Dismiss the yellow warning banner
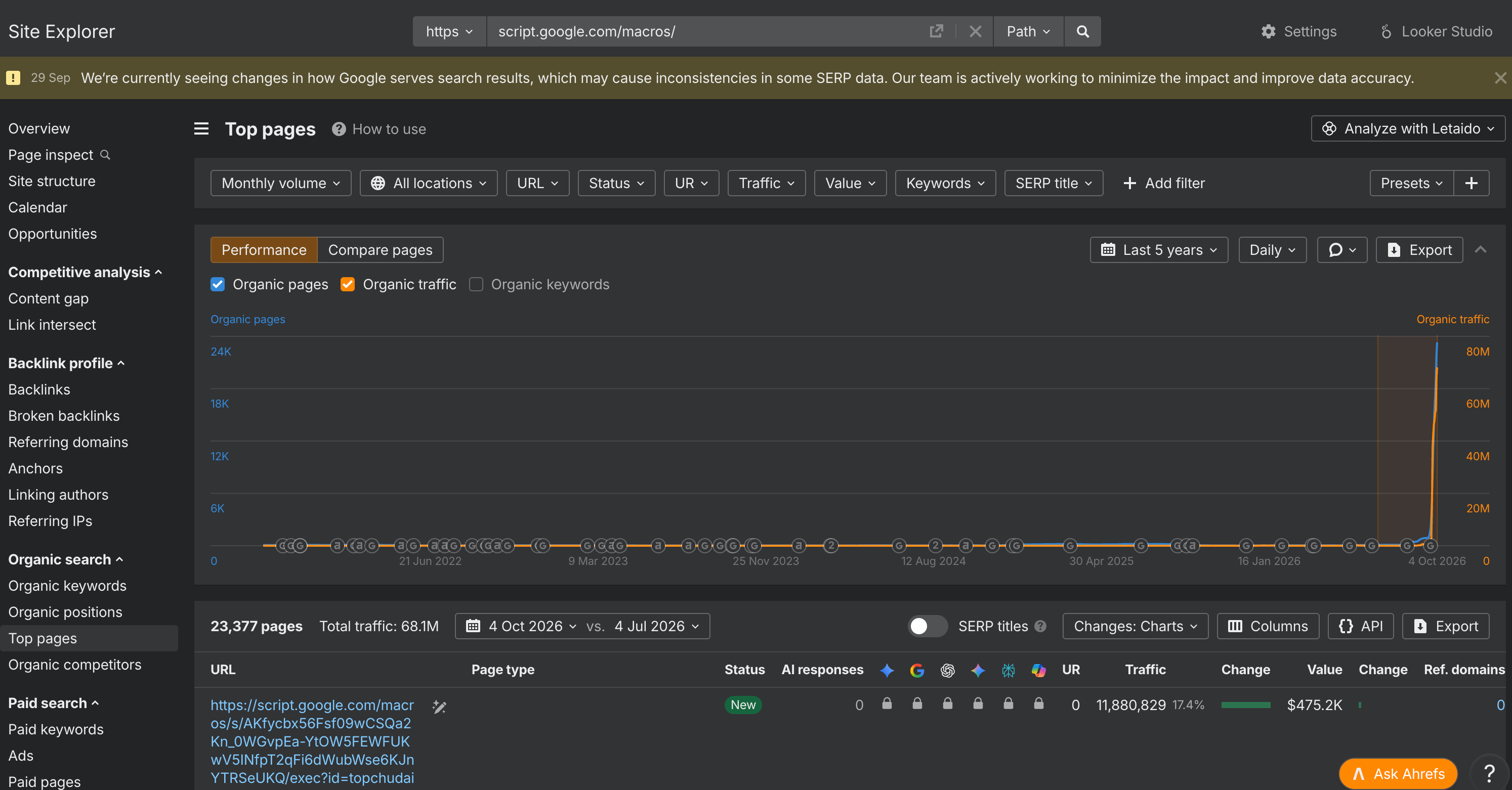The height and width of the screenshot is (790, 1512). tap(1500, 77)
